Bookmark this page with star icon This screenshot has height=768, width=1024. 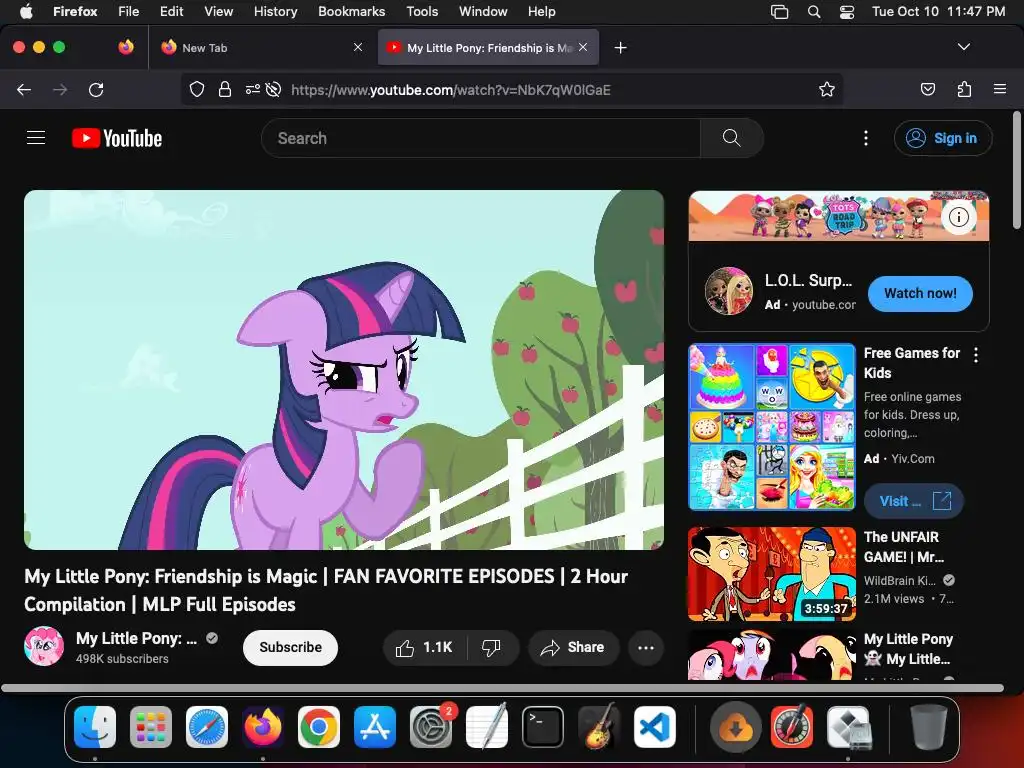(827, 89)
